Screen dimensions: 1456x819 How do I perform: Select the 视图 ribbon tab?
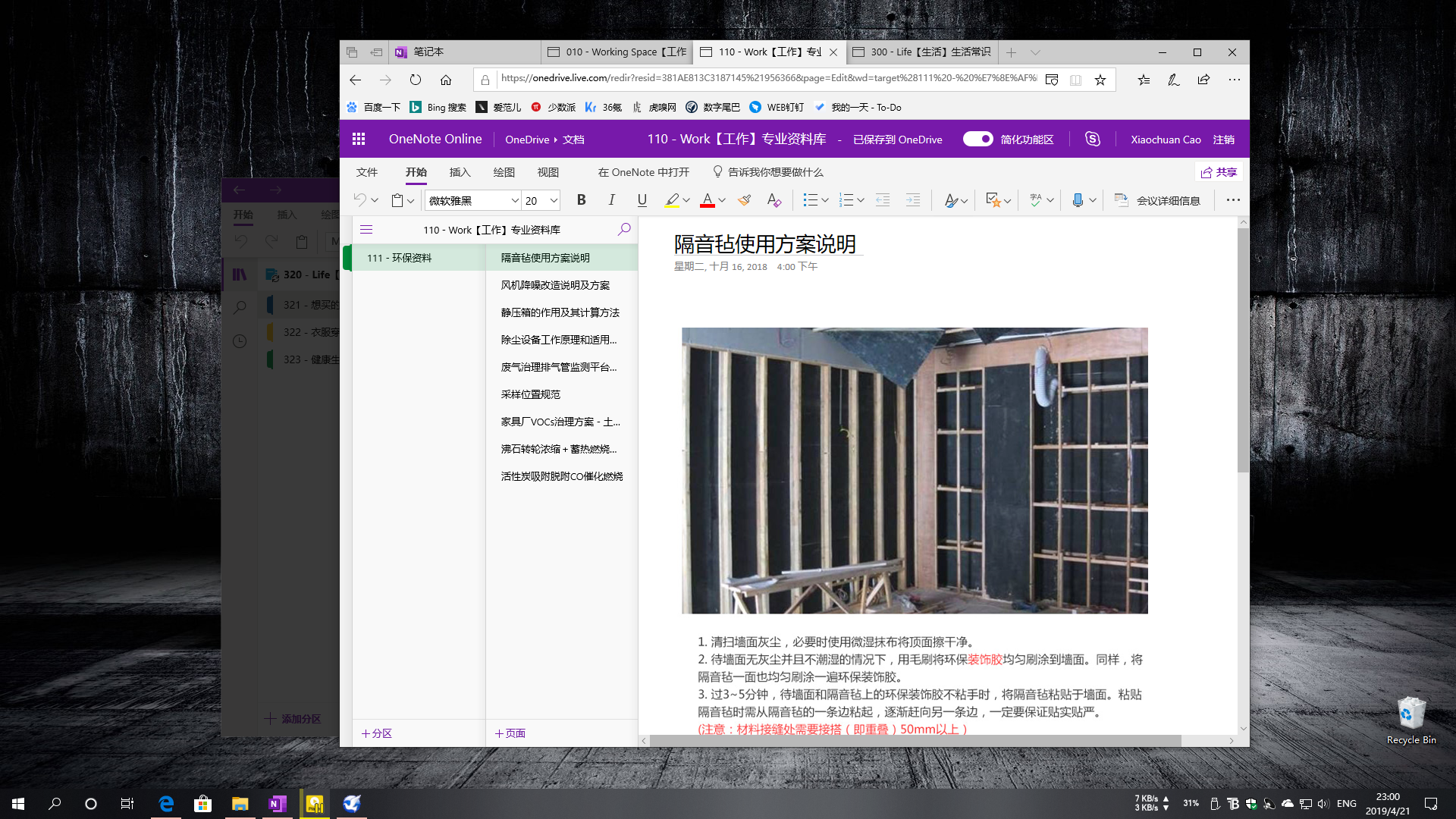548,172
